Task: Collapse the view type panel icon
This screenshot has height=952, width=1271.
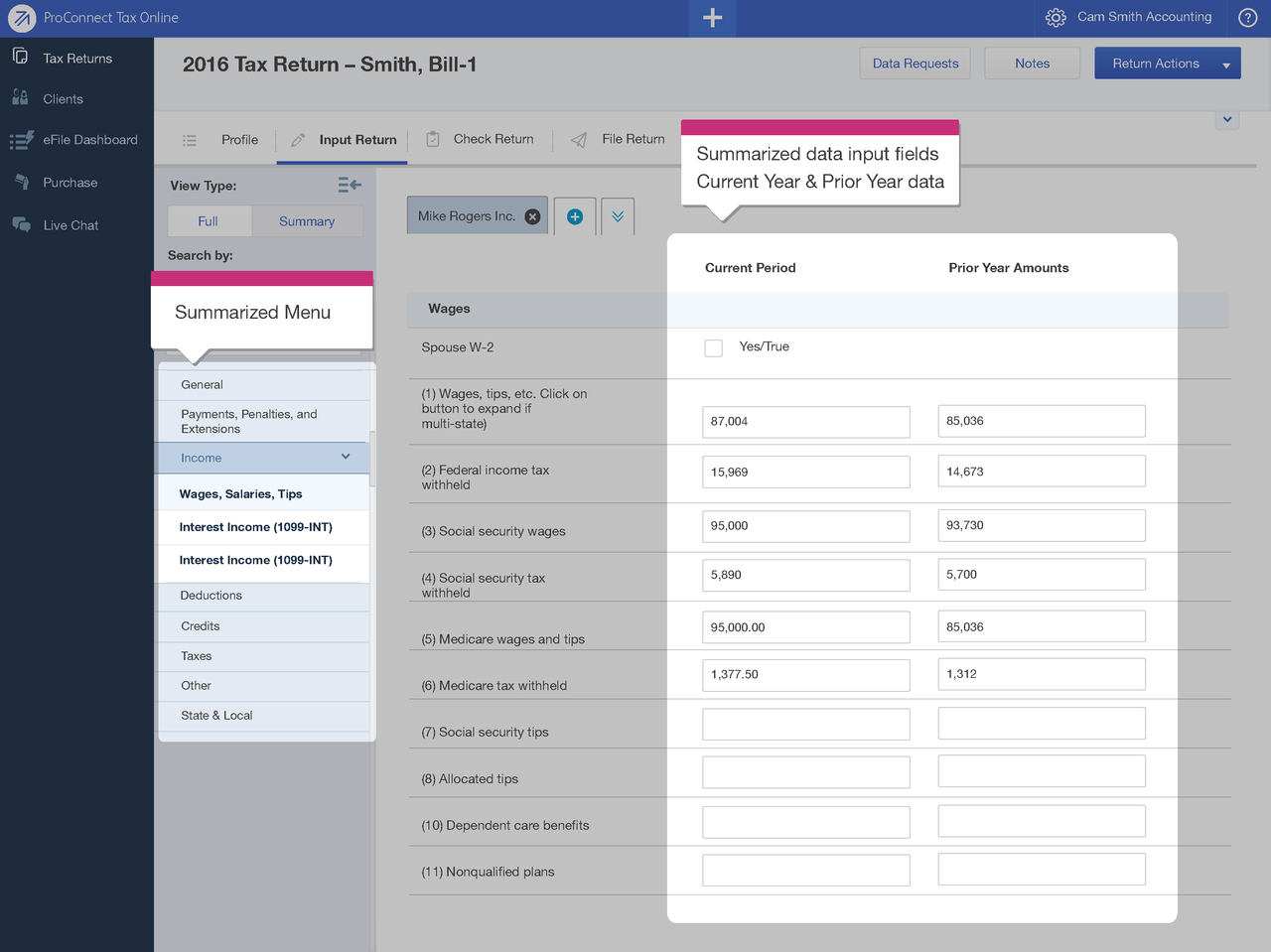Action: (350, 185)
